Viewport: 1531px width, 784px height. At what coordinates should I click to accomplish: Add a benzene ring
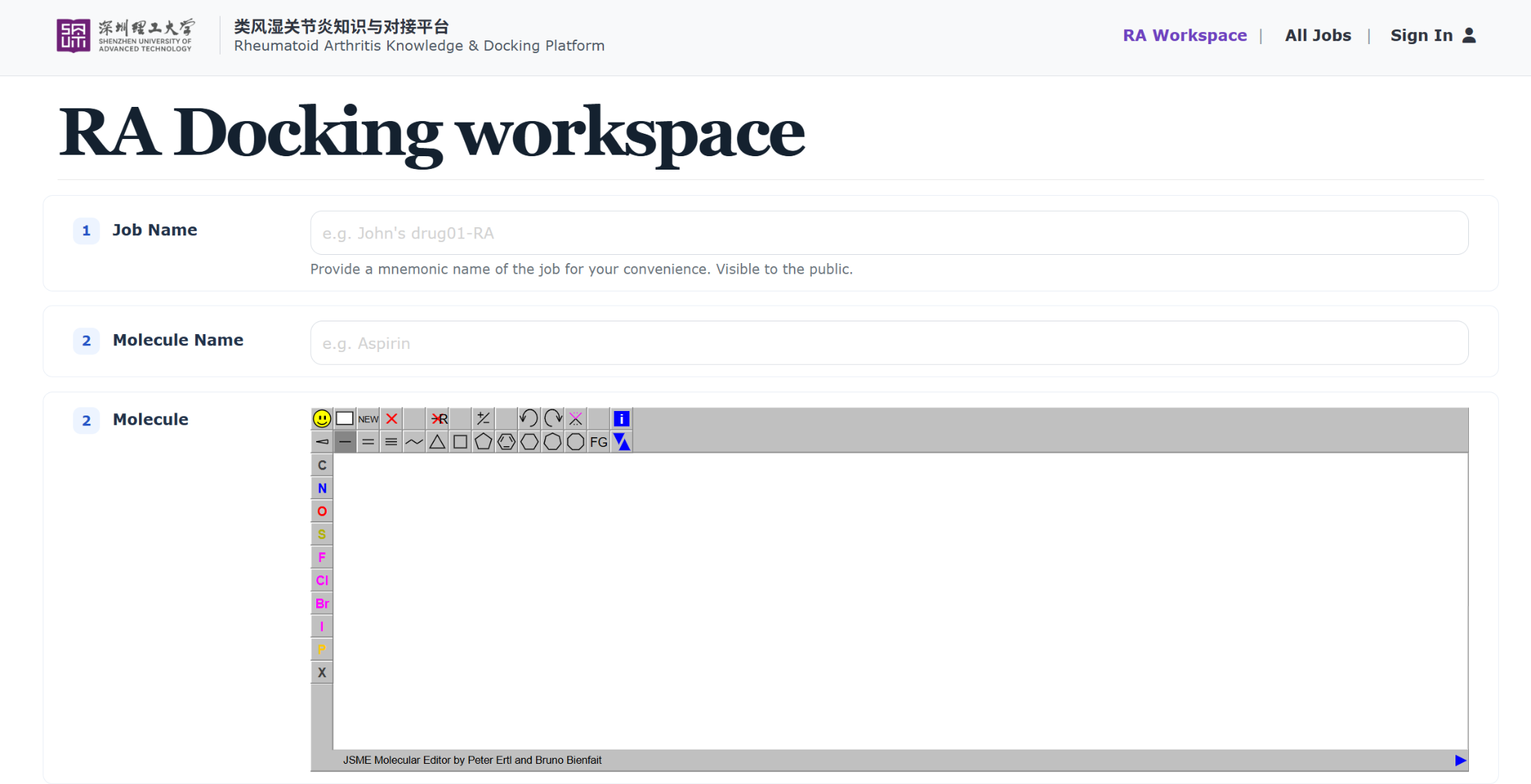coord(507,442)
